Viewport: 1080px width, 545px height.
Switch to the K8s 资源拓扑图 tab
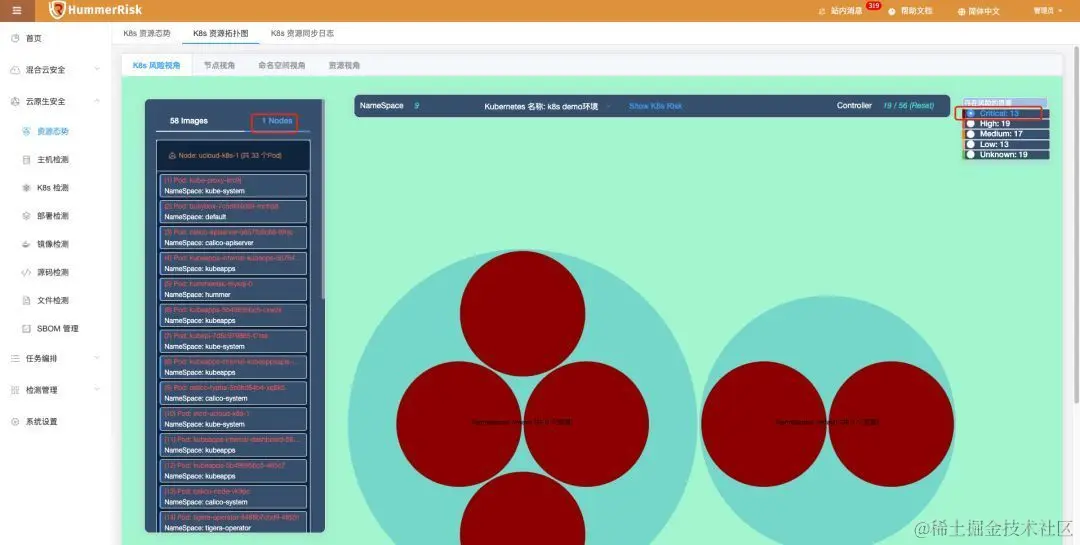click(x=220, y=33)
